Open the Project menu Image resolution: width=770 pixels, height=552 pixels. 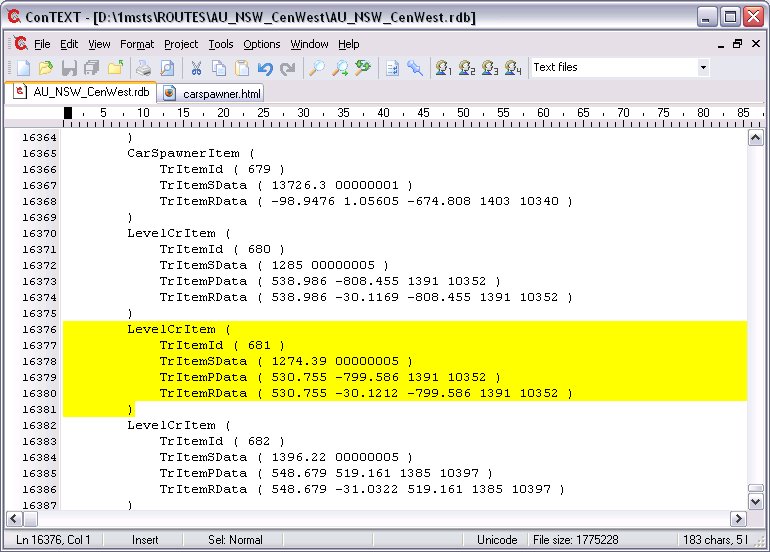181,44
